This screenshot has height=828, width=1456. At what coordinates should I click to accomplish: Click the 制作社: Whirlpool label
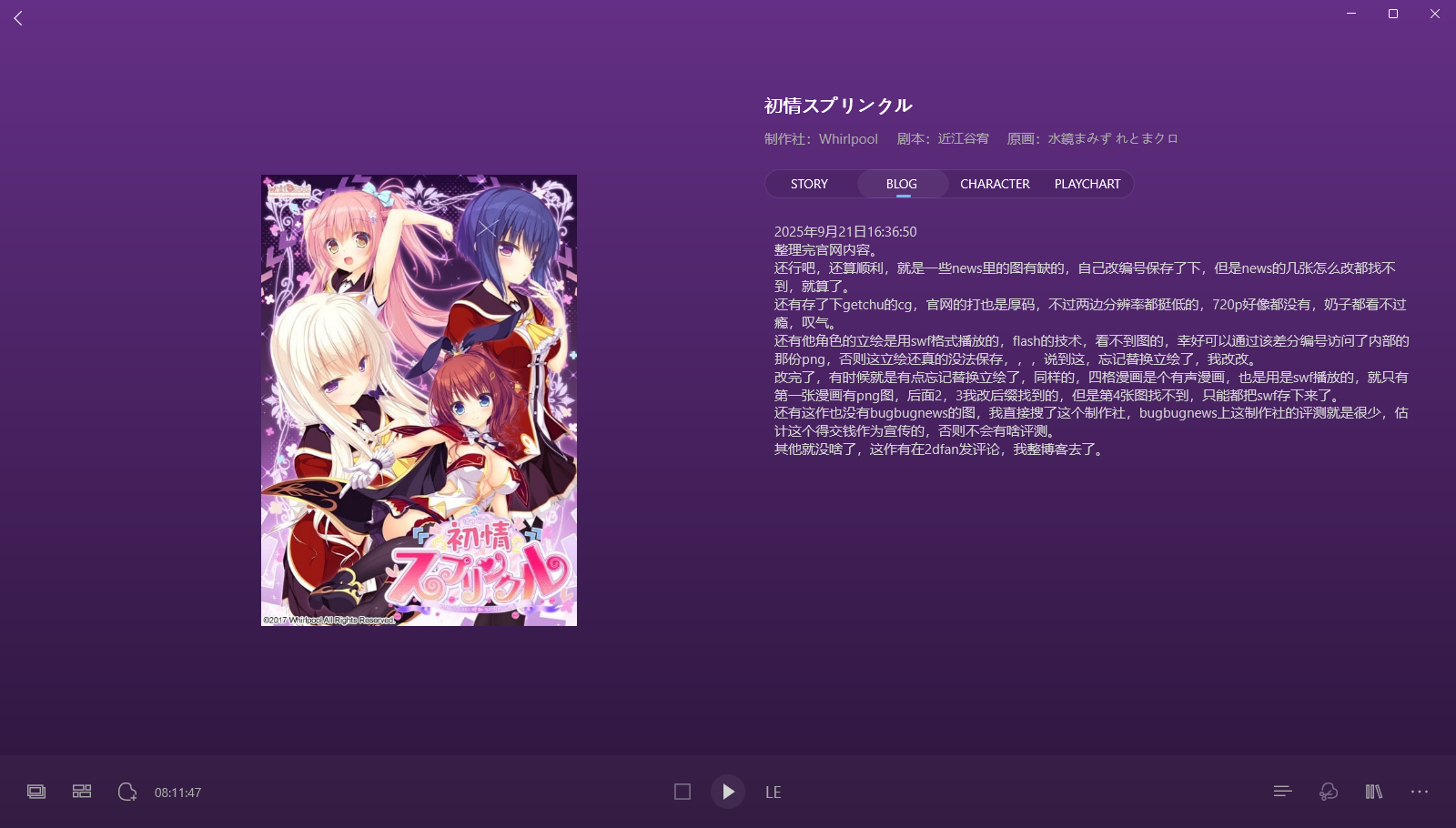pyautogui.click(x=821, y=139)
